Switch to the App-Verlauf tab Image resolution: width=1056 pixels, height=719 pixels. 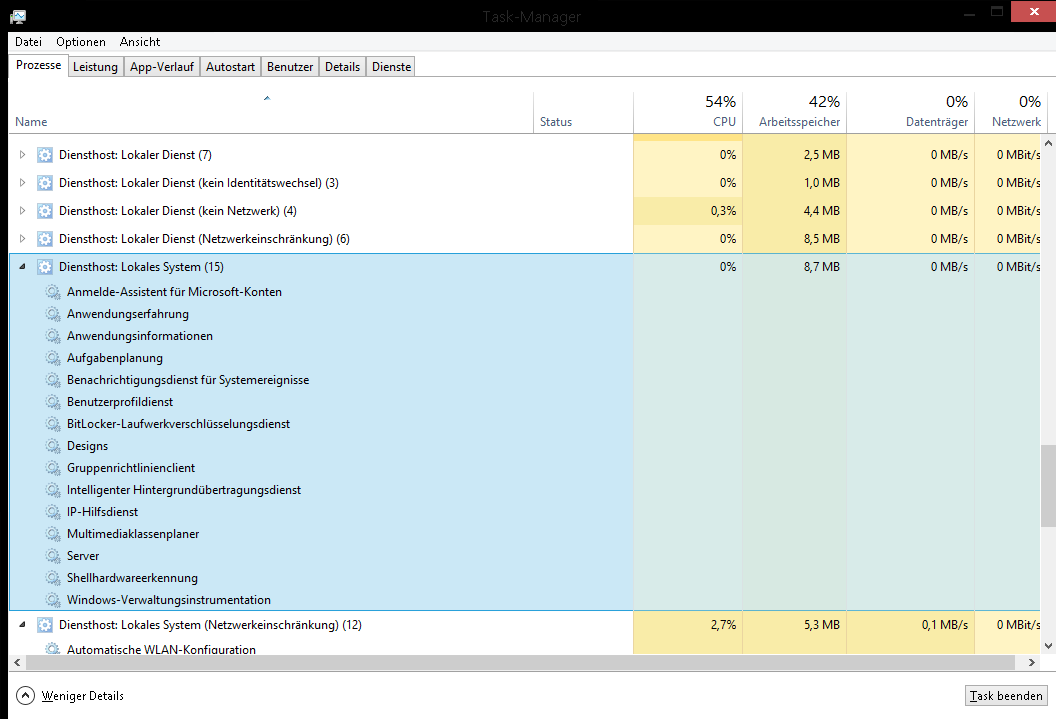162,67
